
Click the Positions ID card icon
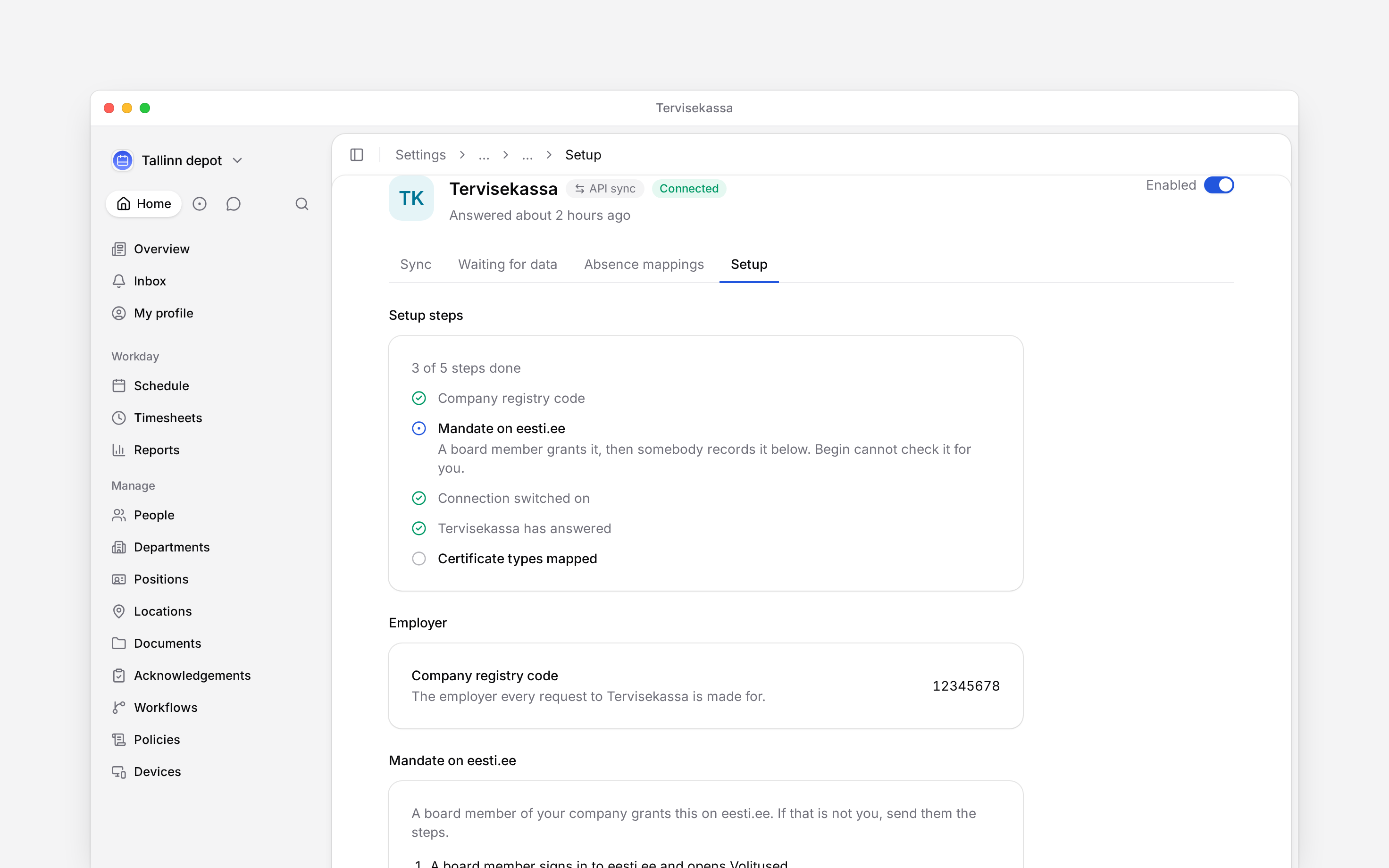point(119,579)
